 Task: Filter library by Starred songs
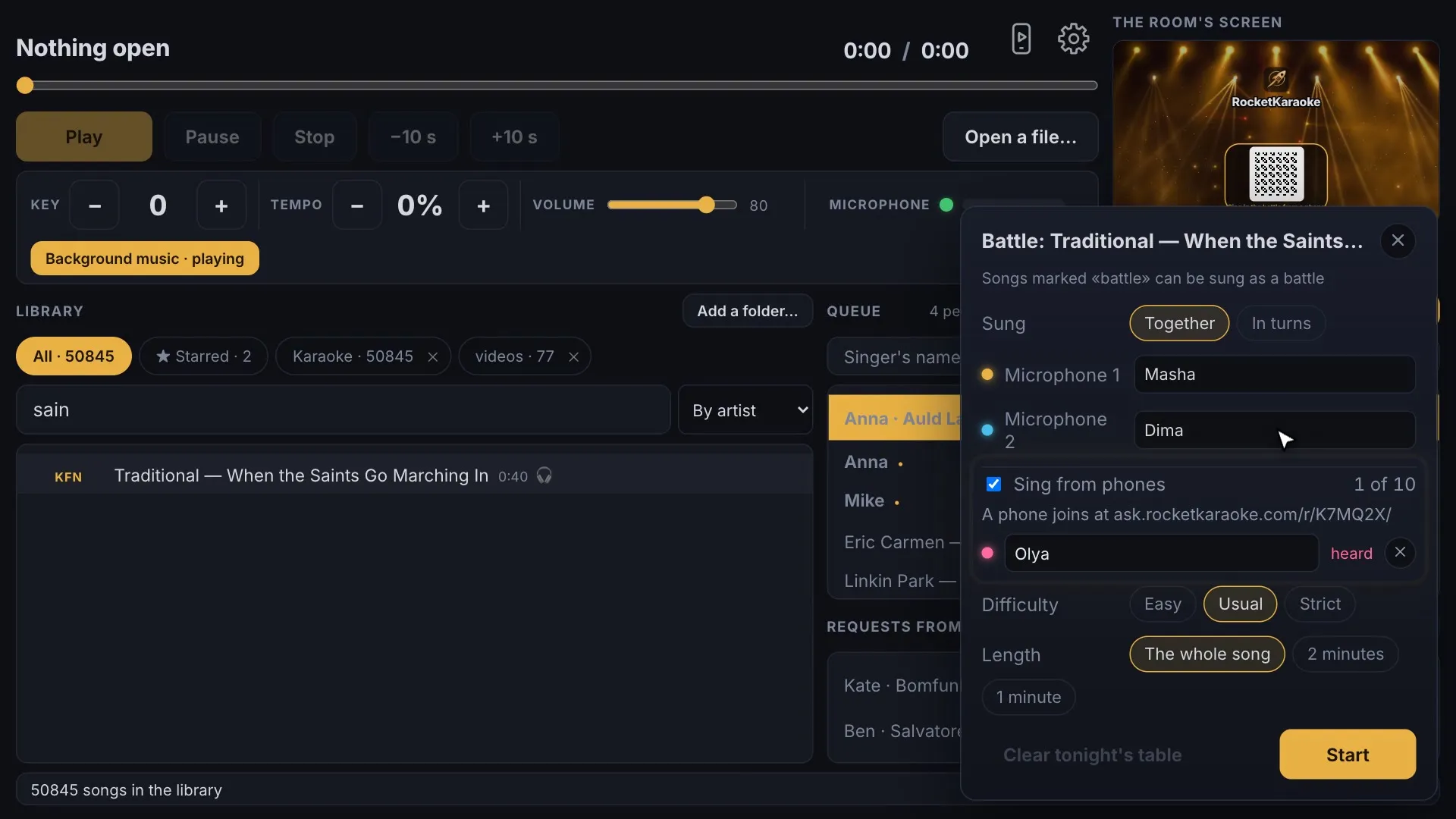coord(203,356)
